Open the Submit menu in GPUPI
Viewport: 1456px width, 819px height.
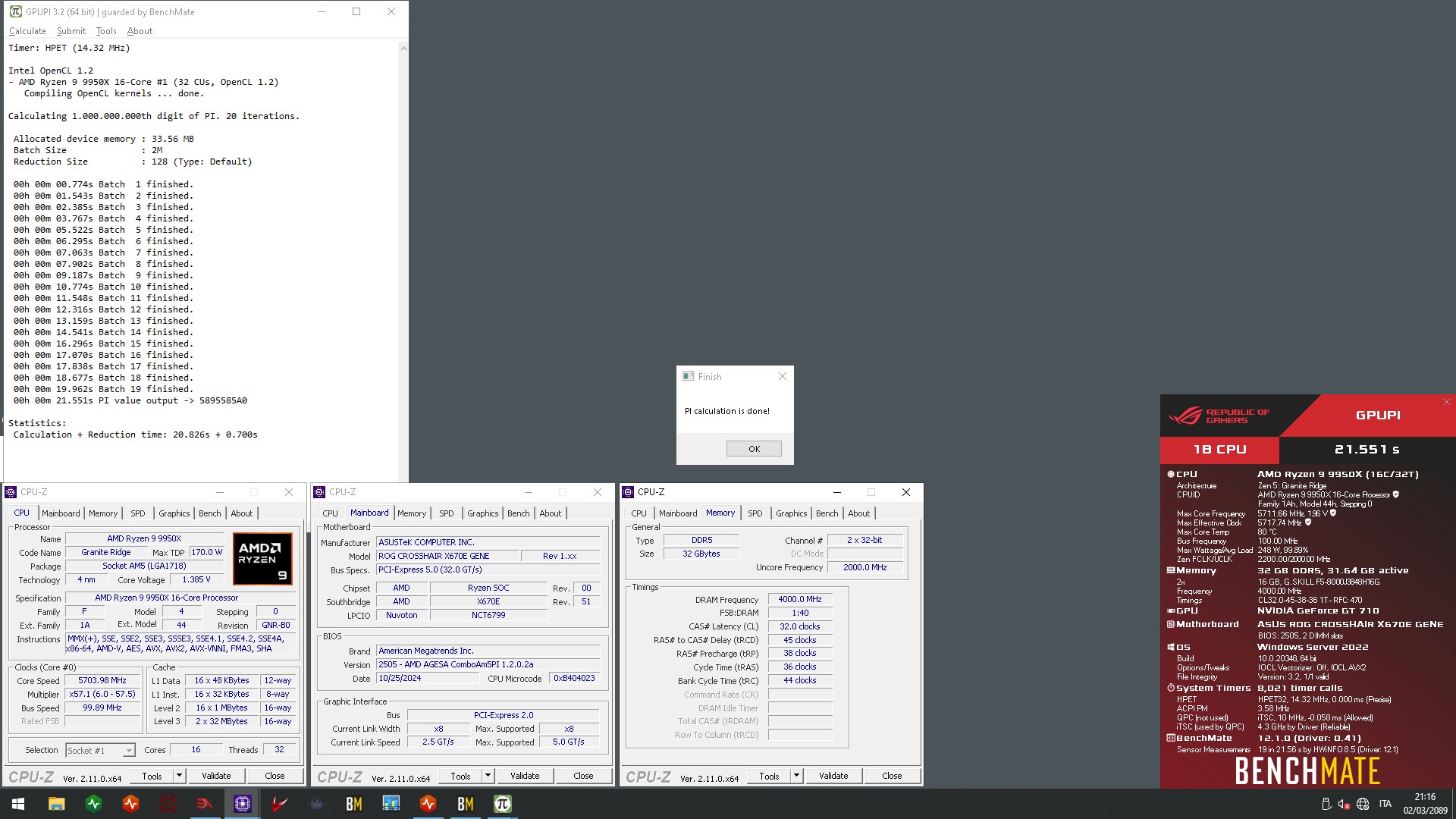71,31
